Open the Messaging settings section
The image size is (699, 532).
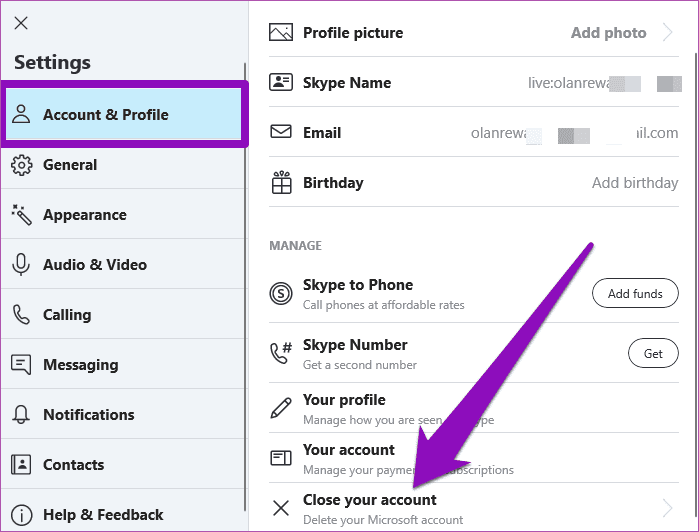(x=123, y=364)
